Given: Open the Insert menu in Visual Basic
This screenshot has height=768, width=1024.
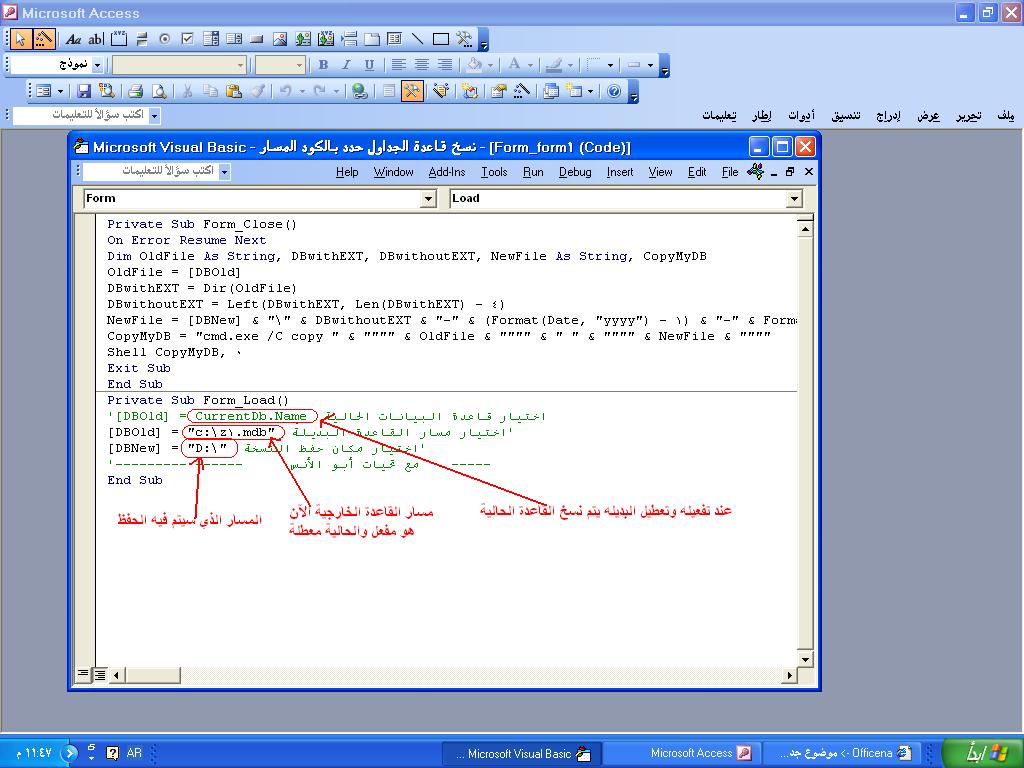Looking at the screenshot, I should 619,172.
